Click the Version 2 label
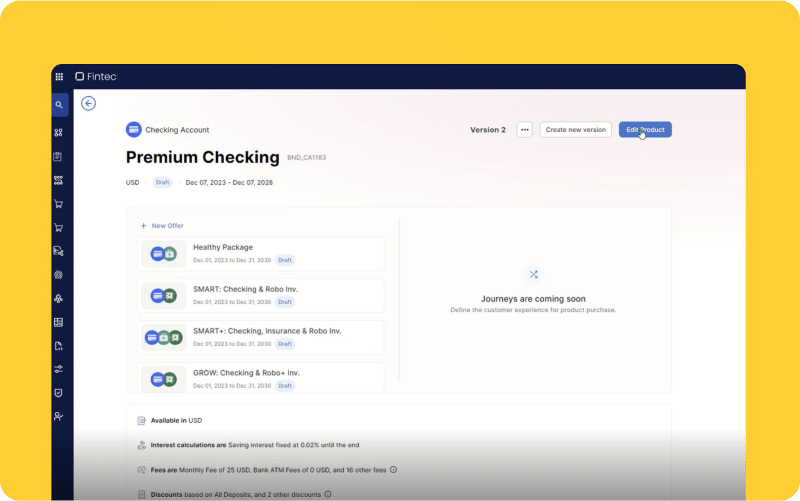Viewport: 800px width, 501px height. pos(488,130)
